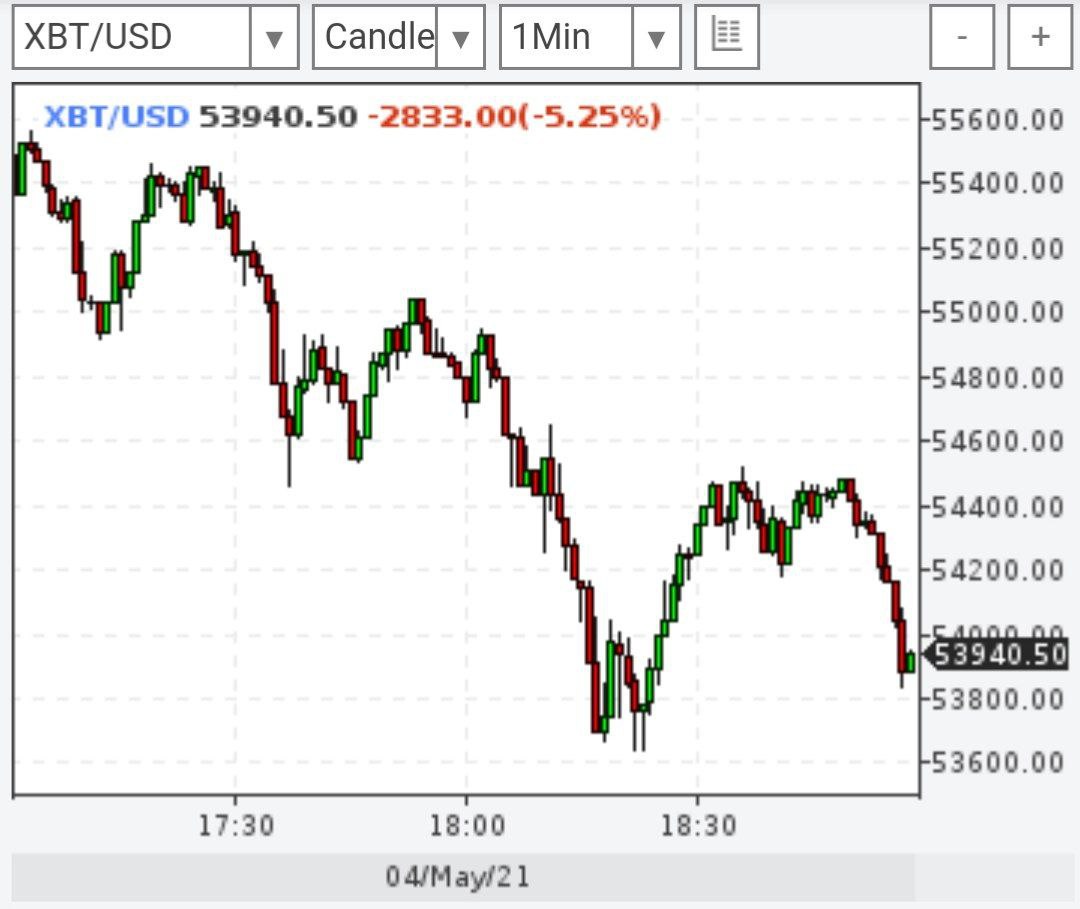Click the arrow beside the XBT/USD selector
Viewport: 1080px width, 909px height.
coord(274,38)
